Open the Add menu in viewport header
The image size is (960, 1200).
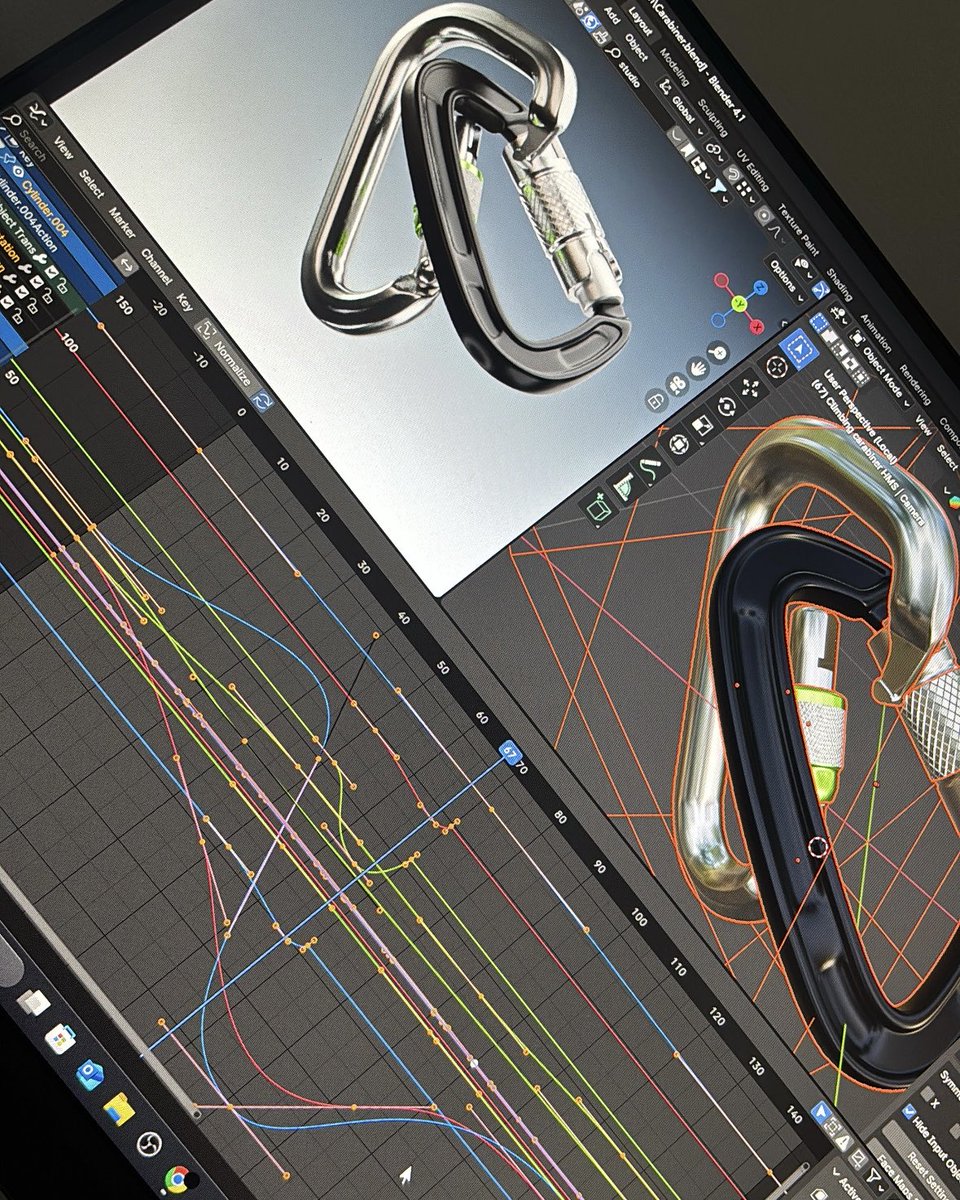coord(612,15)
